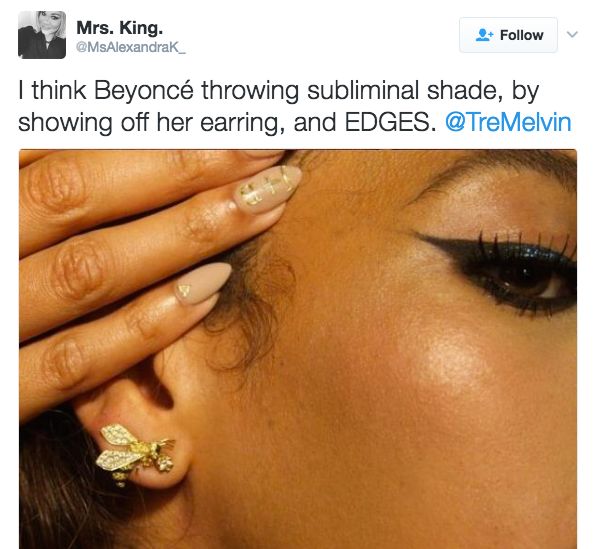
Task: Click the nail with gold stripe design
Action: [x=267, y=188]
